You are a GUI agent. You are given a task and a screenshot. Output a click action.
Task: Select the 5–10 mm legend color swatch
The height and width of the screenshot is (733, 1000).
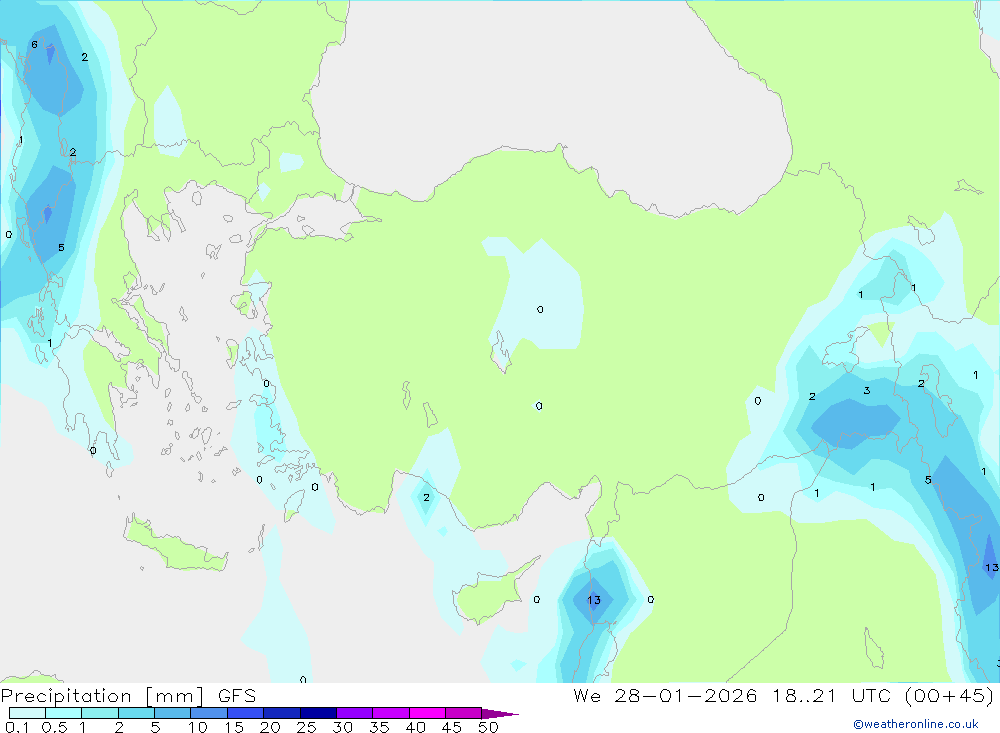tap(173, 713)
